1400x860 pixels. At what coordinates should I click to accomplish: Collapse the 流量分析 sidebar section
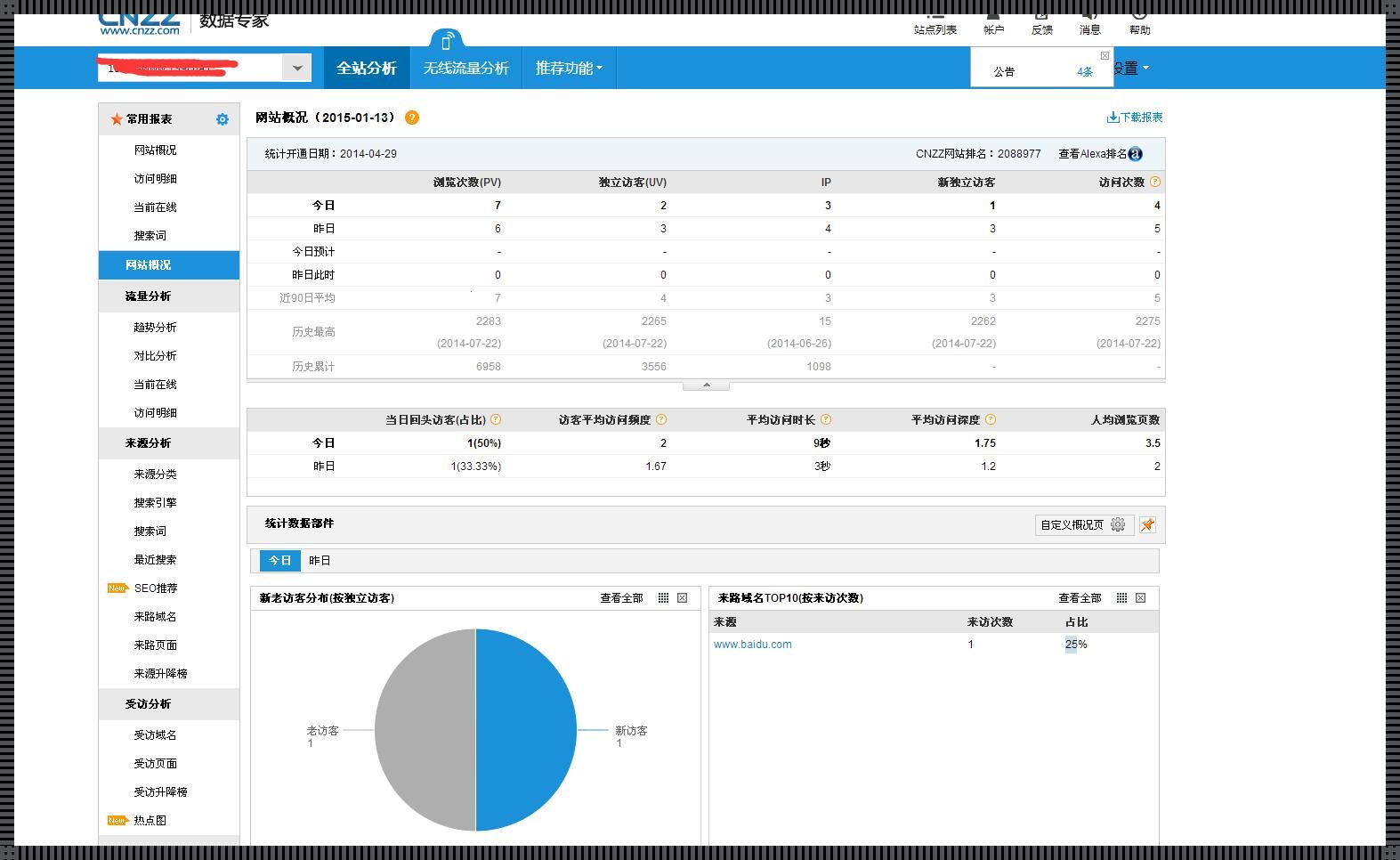pos(169,296)
